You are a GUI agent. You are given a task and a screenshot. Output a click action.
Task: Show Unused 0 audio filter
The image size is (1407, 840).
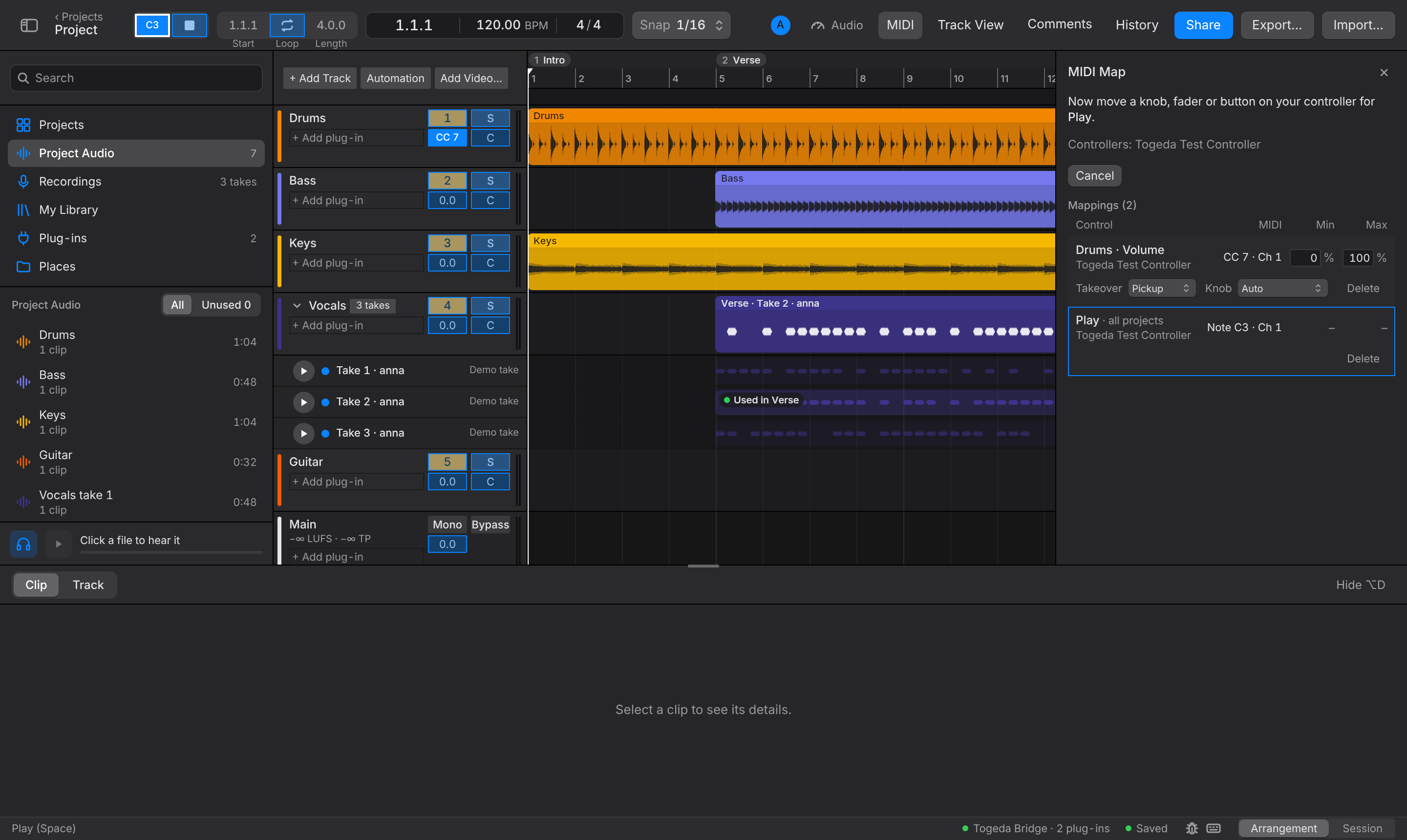pos(226,305)
